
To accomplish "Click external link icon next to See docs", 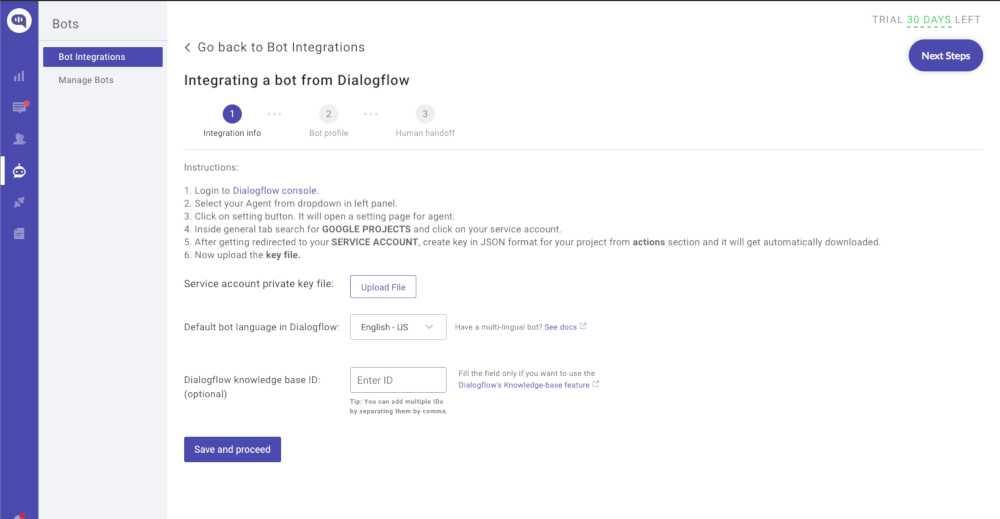I will (583, 326).
